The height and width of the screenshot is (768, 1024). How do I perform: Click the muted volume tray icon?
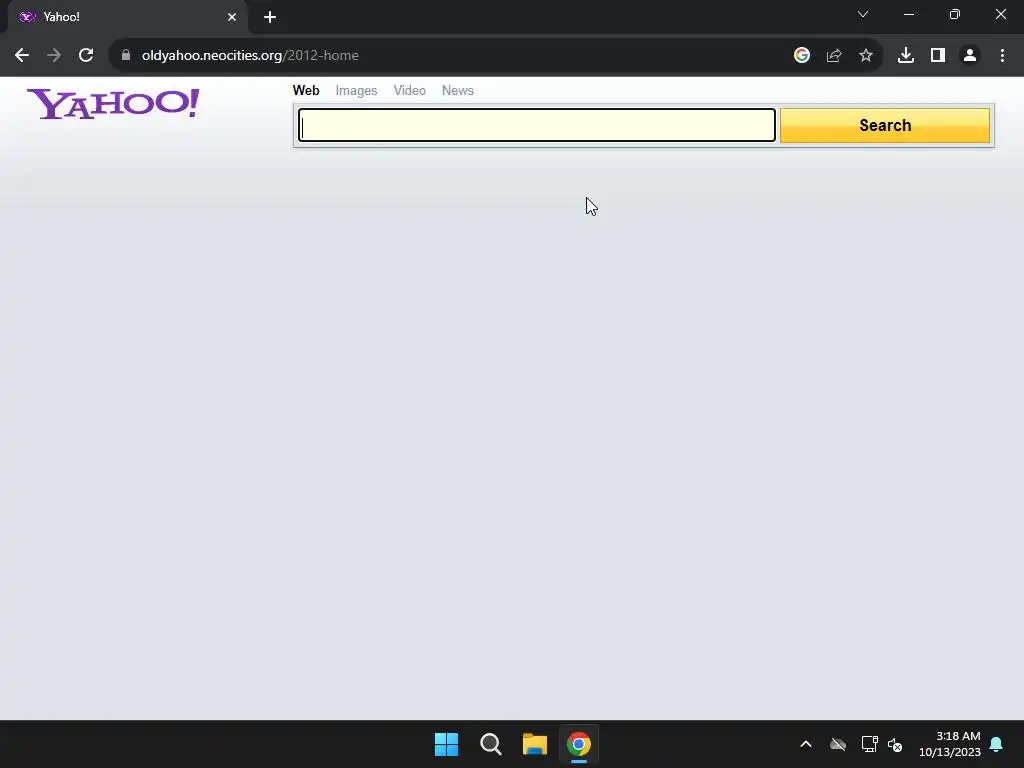click(895, 744)
